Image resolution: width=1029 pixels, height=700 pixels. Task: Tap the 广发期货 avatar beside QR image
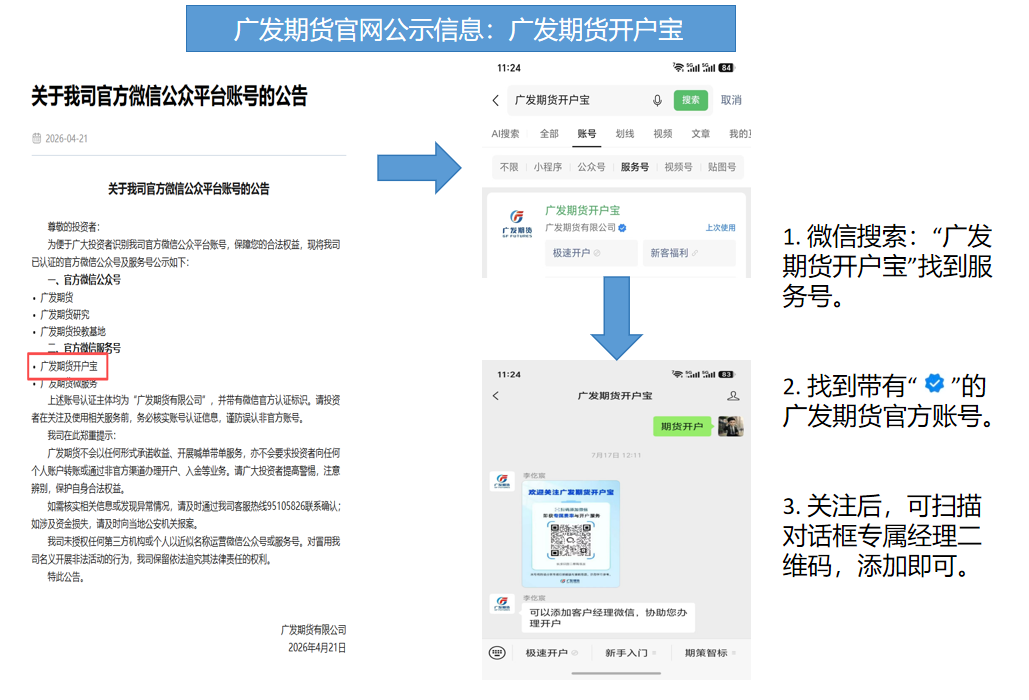pos(502,481)
